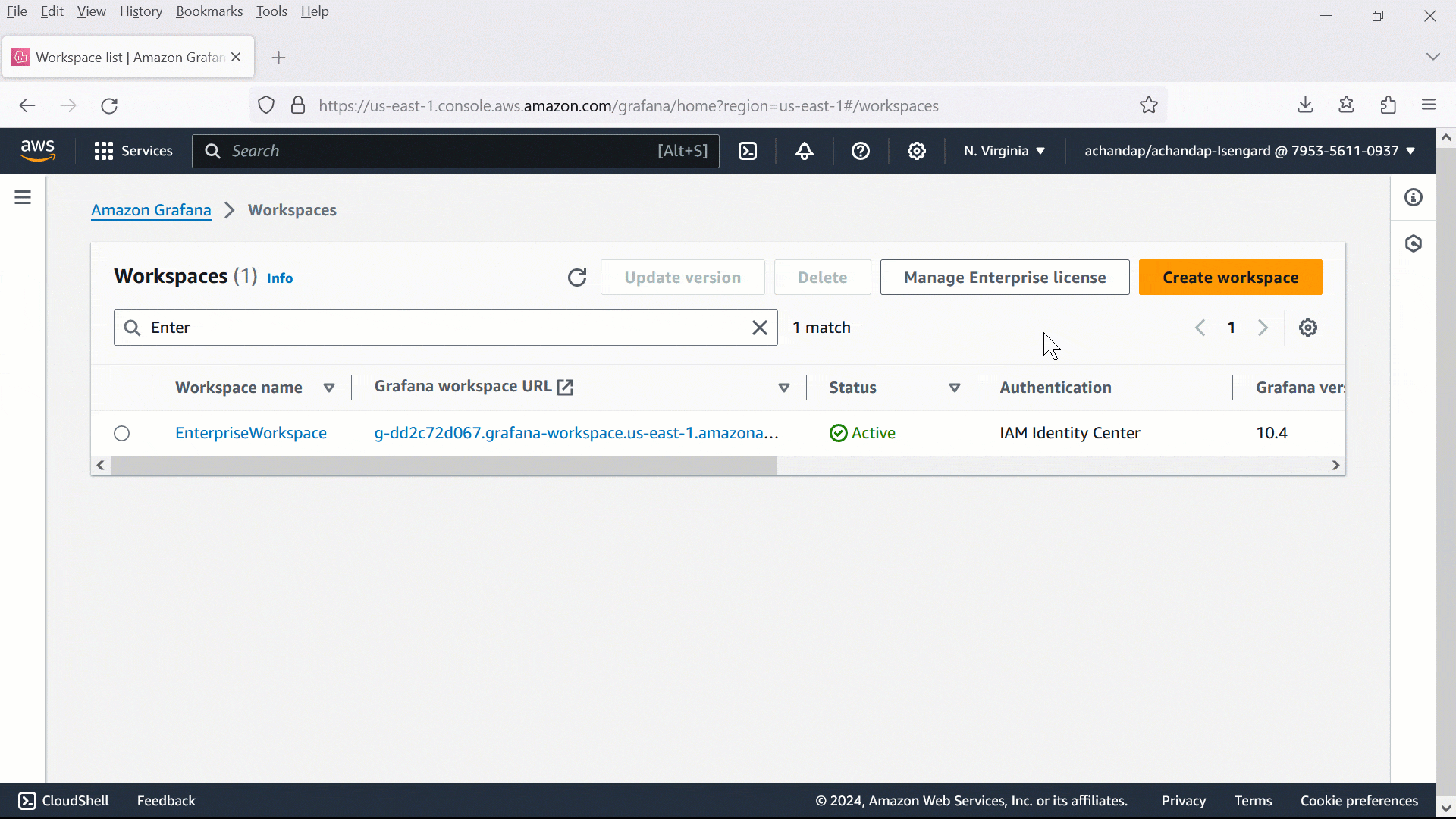Select the EnterpriseWorkspace radio button

point(122,433)
